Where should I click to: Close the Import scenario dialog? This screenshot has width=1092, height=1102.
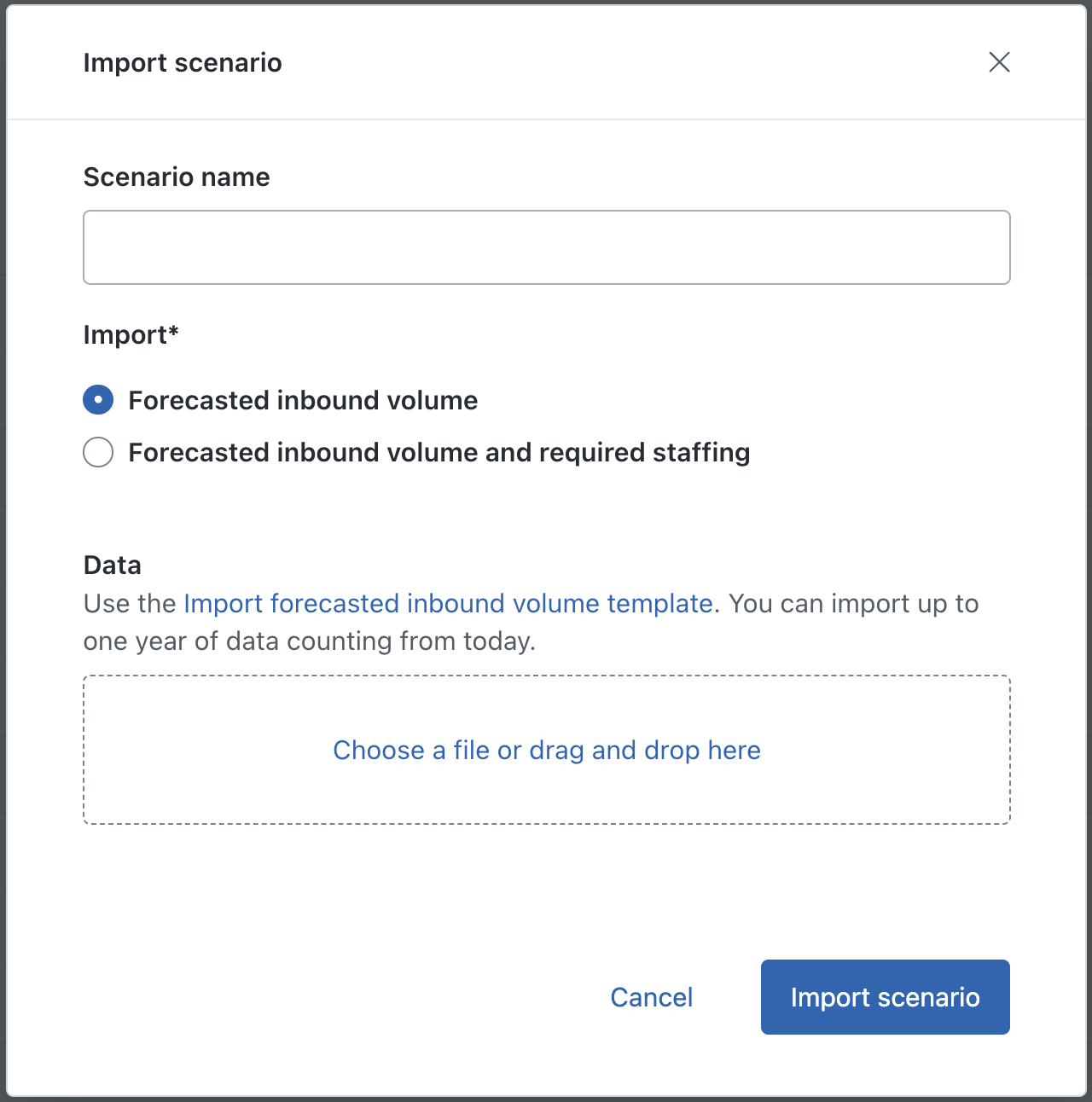click(x=999, y=62)
